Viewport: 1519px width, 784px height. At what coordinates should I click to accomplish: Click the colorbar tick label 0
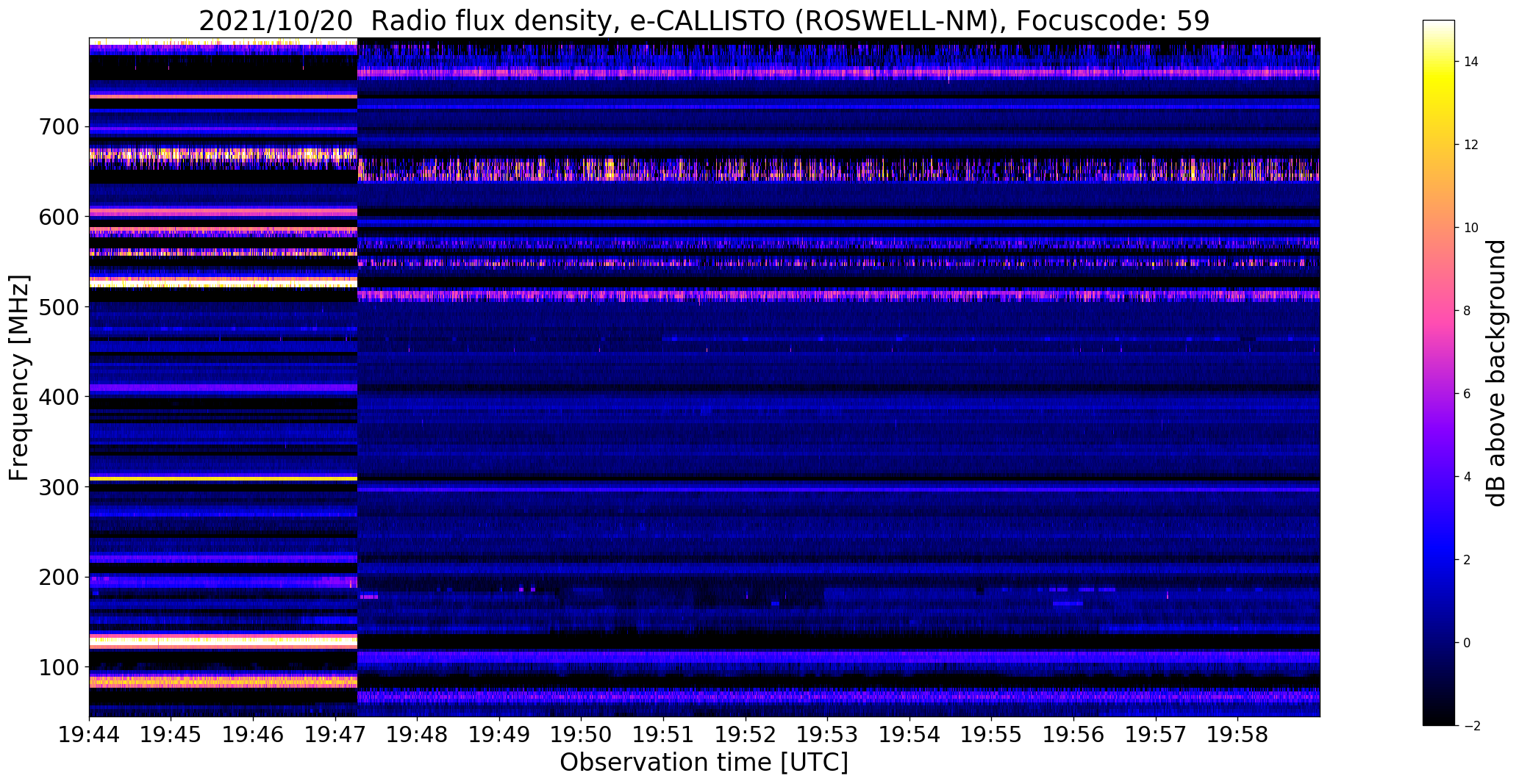pos(1467,643)
